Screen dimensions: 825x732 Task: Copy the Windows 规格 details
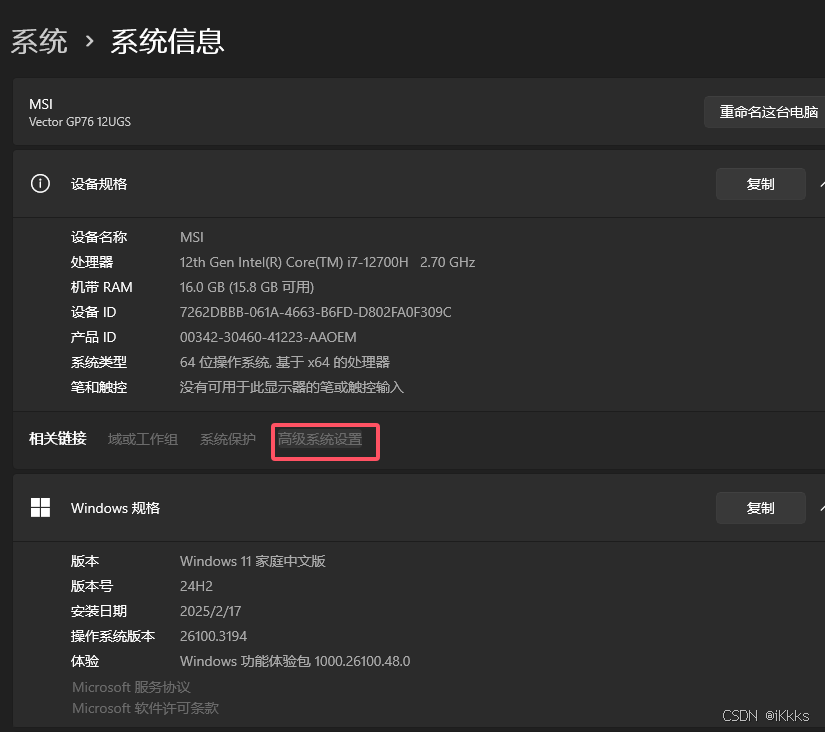point(760,508)
